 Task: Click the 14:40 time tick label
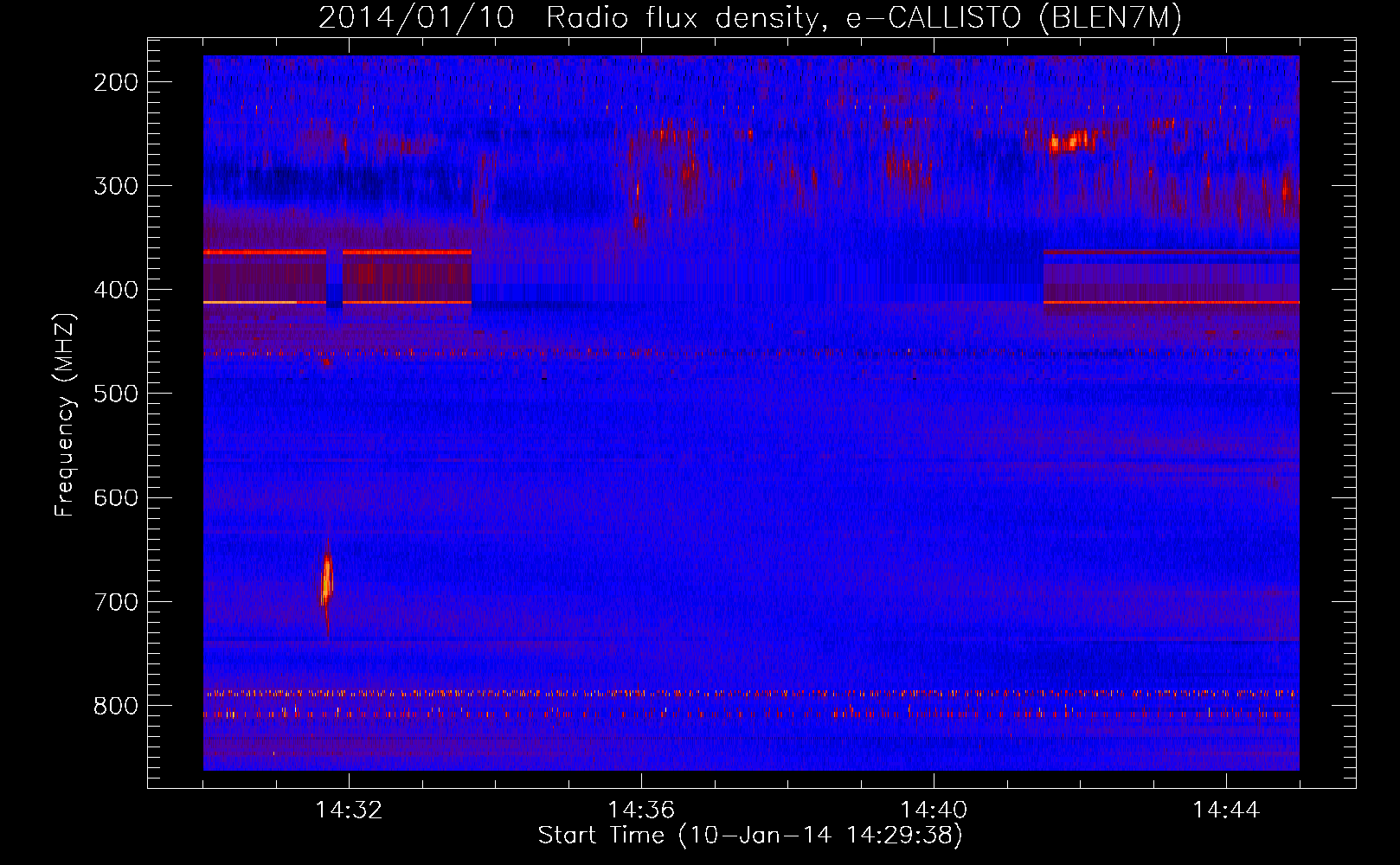coord(934,810)
